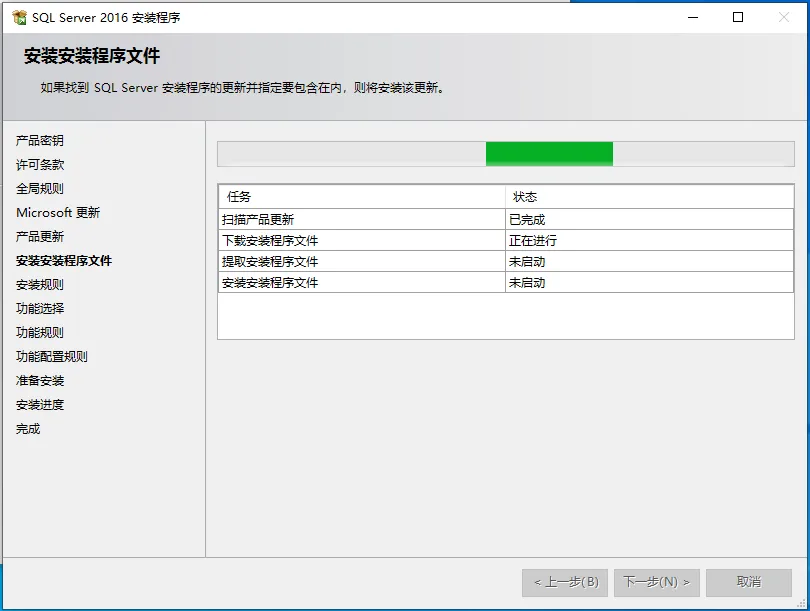Select the 下载安装程序文件 task row
Image resolution: width=810 pixels, height=611 pixels.
[x=506, y=241]
